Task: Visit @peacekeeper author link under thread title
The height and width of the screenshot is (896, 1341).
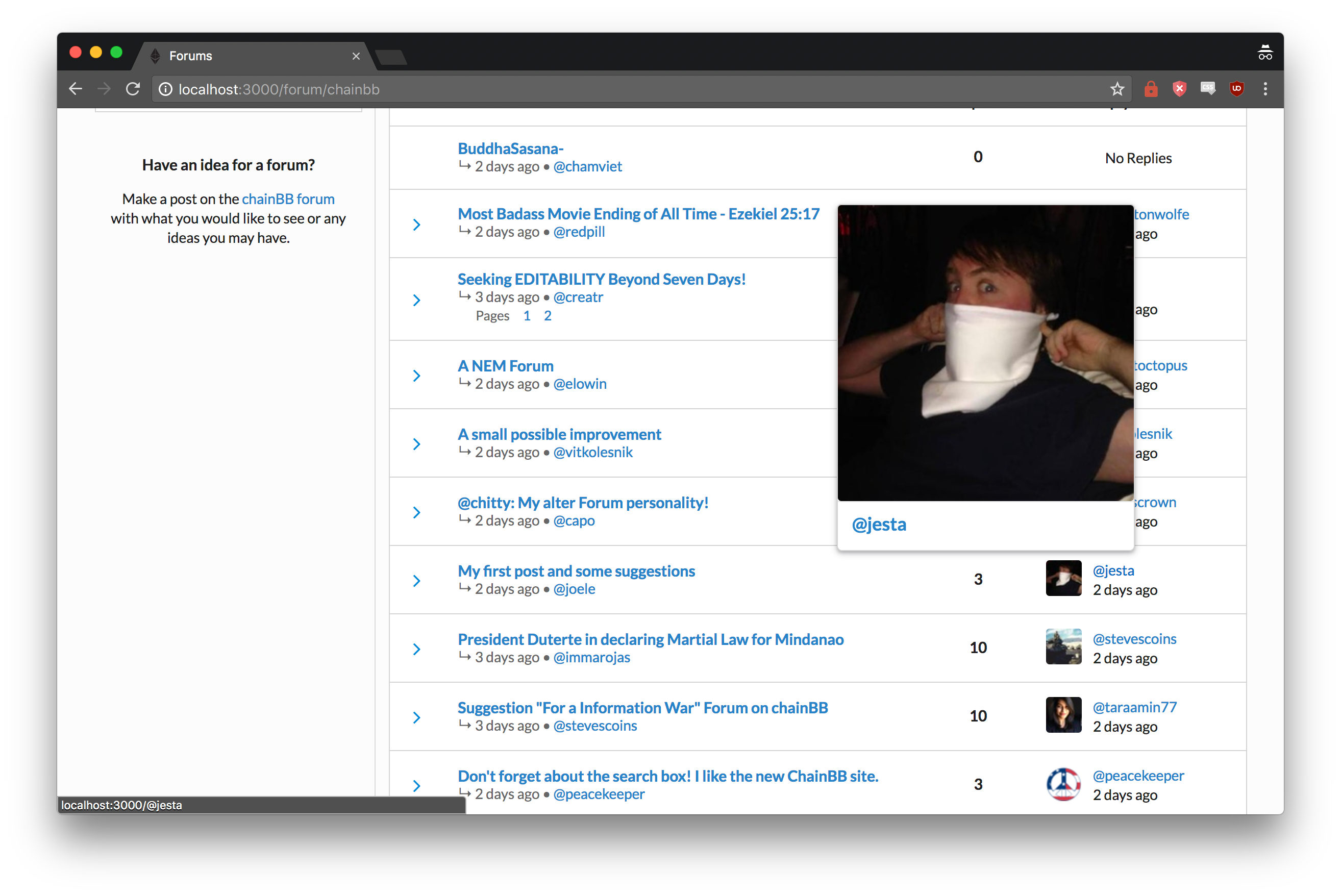Action: [x=599, y=794]
